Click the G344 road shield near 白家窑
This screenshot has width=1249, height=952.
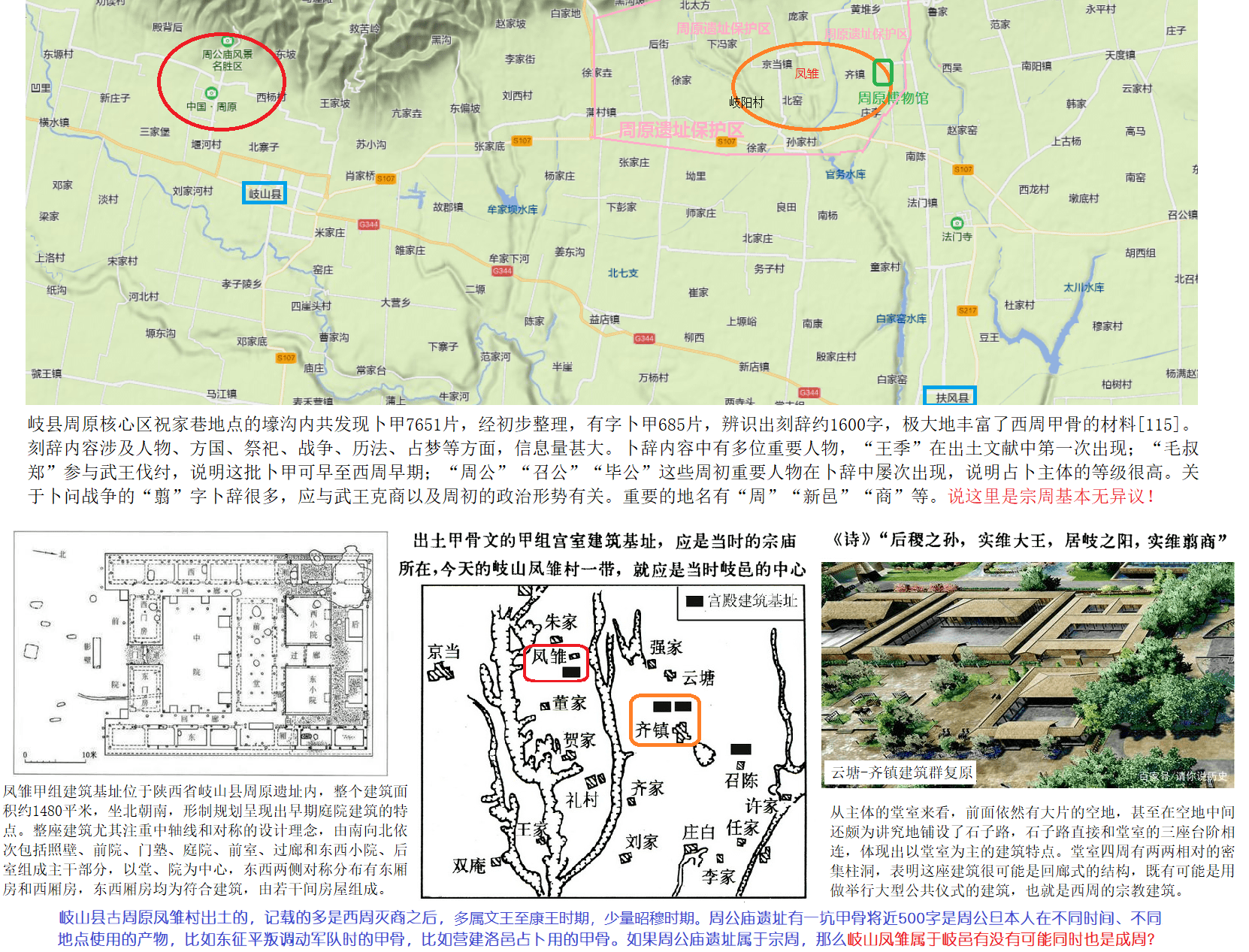tap(809, 392)
